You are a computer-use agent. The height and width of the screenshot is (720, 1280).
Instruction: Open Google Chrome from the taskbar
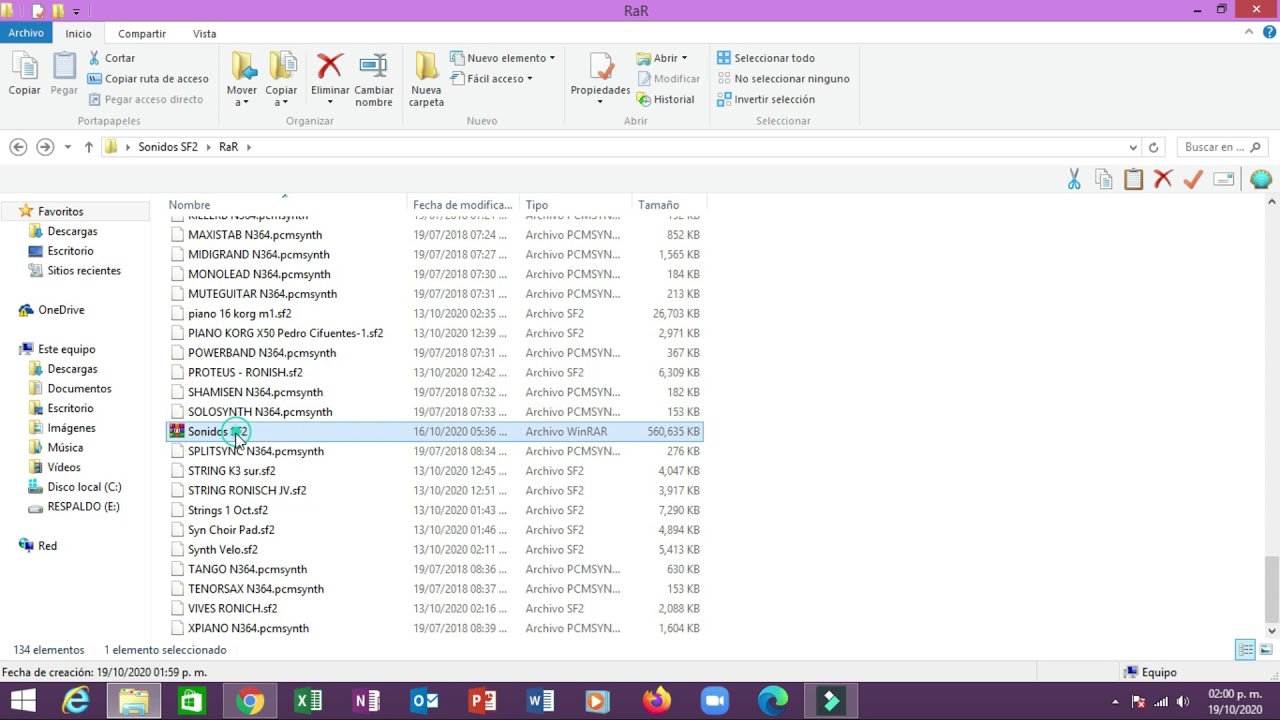click(250, 701)
